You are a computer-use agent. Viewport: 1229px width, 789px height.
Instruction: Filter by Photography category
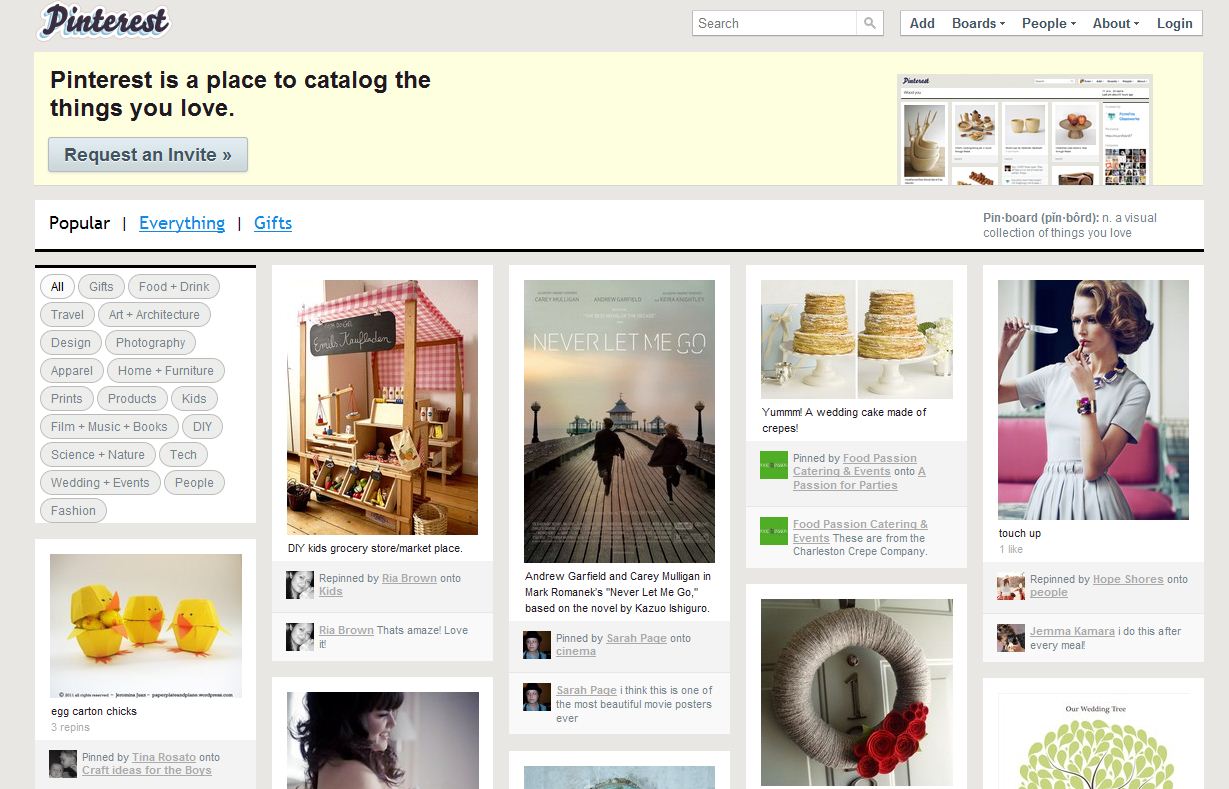[150, 343]
